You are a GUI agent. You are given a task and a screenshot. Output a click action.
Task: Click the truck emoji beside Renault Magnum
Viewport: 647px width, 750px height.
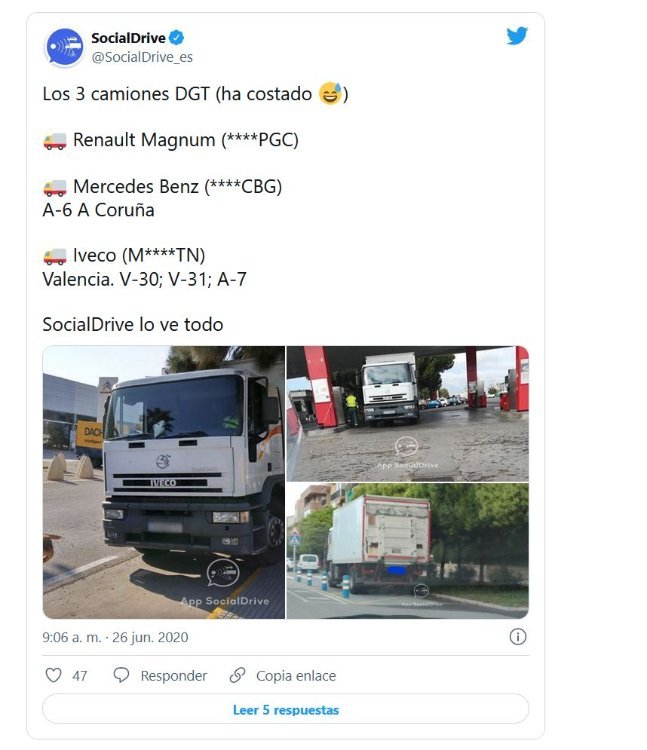point(55,141)
